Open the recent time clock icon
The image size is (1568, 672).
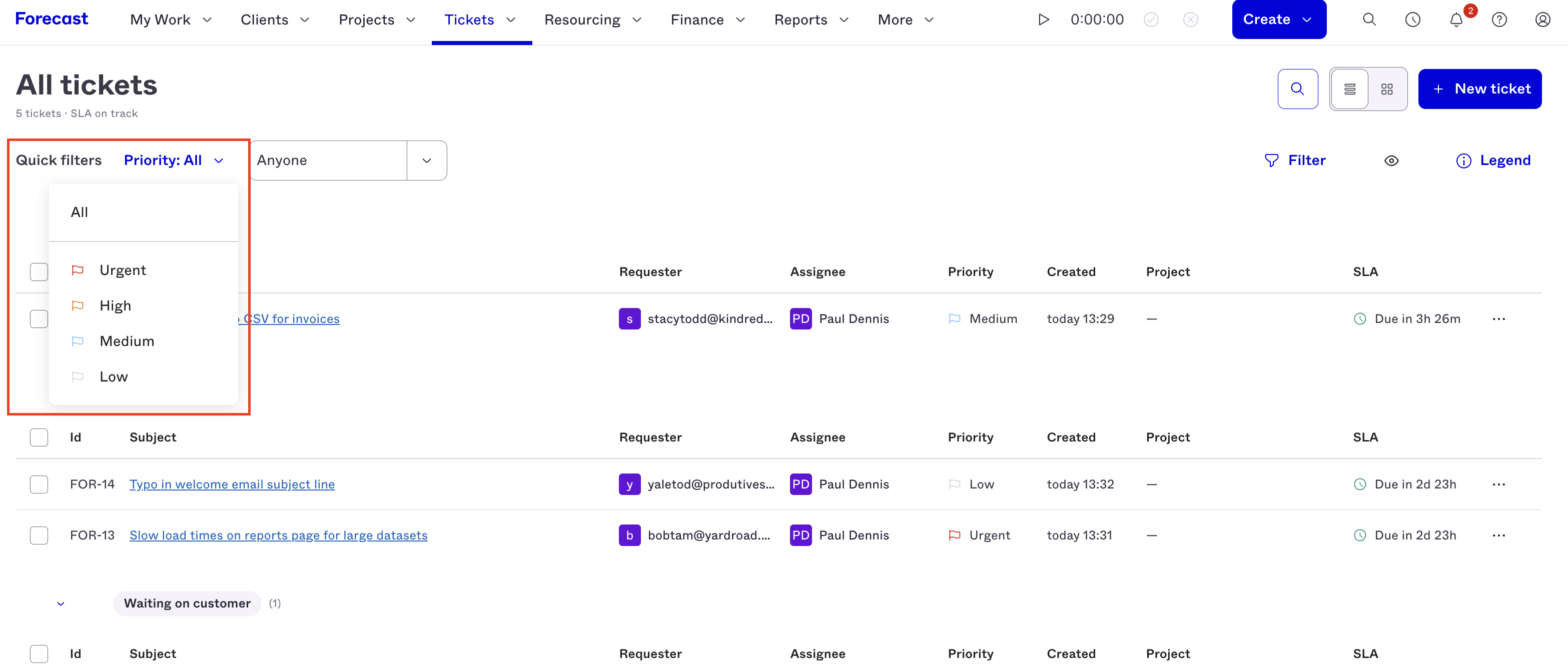1412,19
